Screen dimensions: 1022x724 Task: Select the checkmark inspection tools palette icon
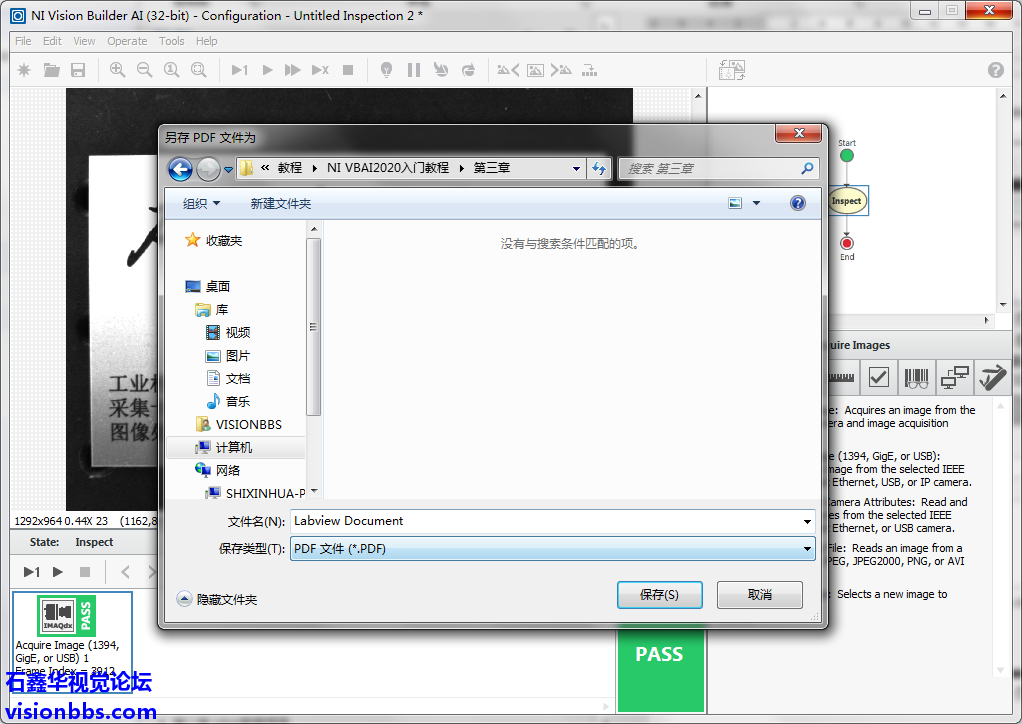pyautogui.click(x=878, y=378)
